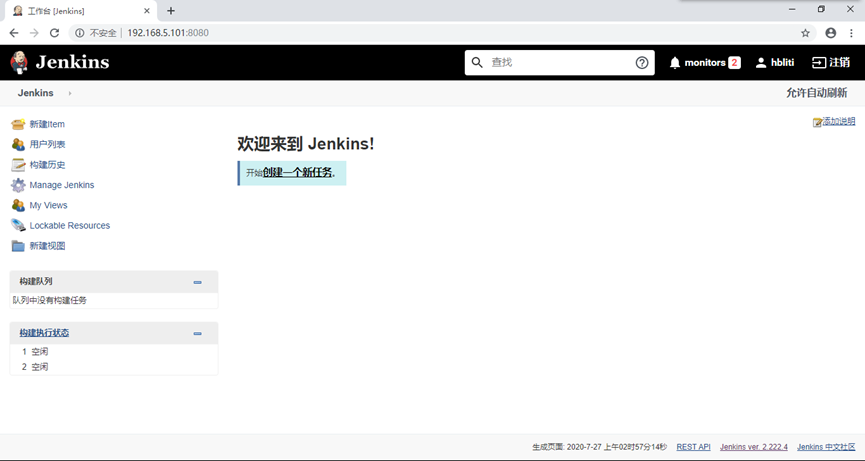This screenshot has height=461, width=865.
Task: Click the 添加说明 edit pencil icon
Action: tap(817, 122)
